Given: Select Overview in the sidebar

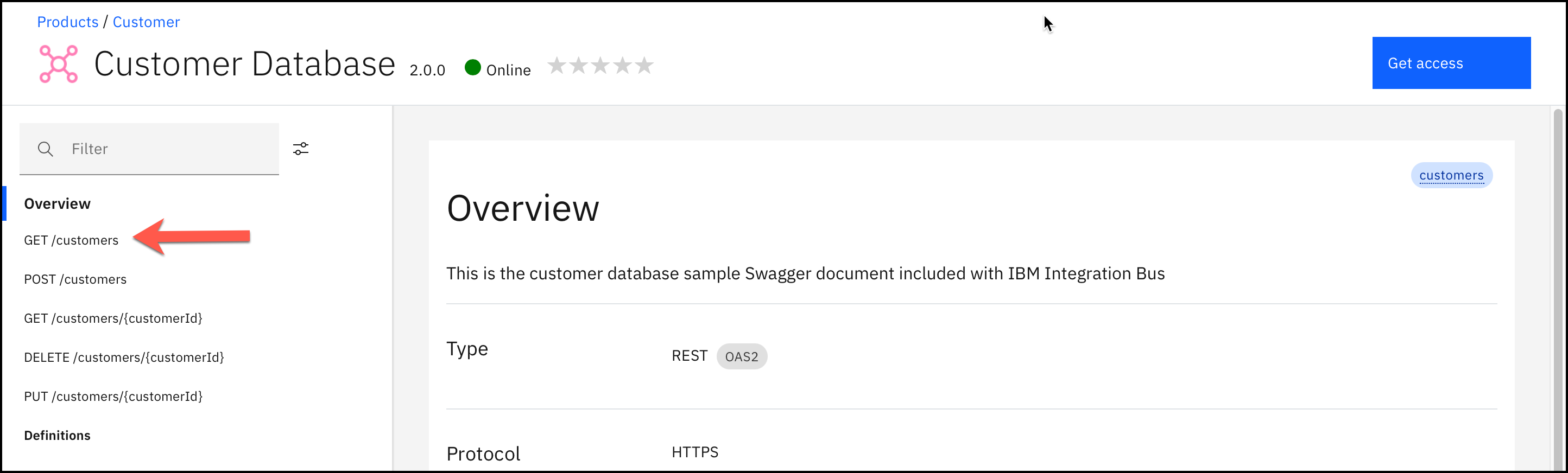Looking at the screenshot, I should coord(57,203).
